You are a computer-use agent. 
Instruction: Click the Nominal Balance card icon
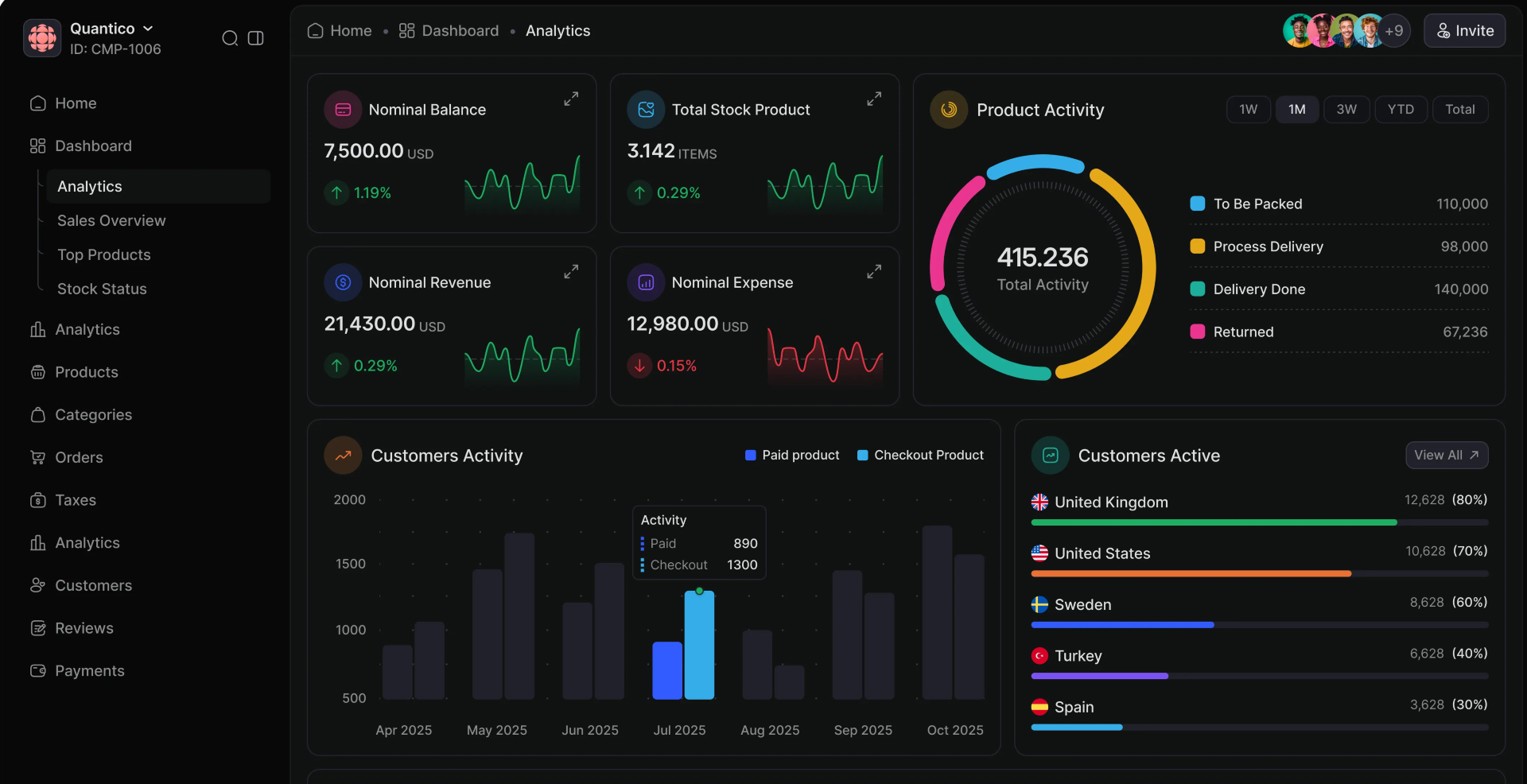pyautogui.click(x=343, y=109)
